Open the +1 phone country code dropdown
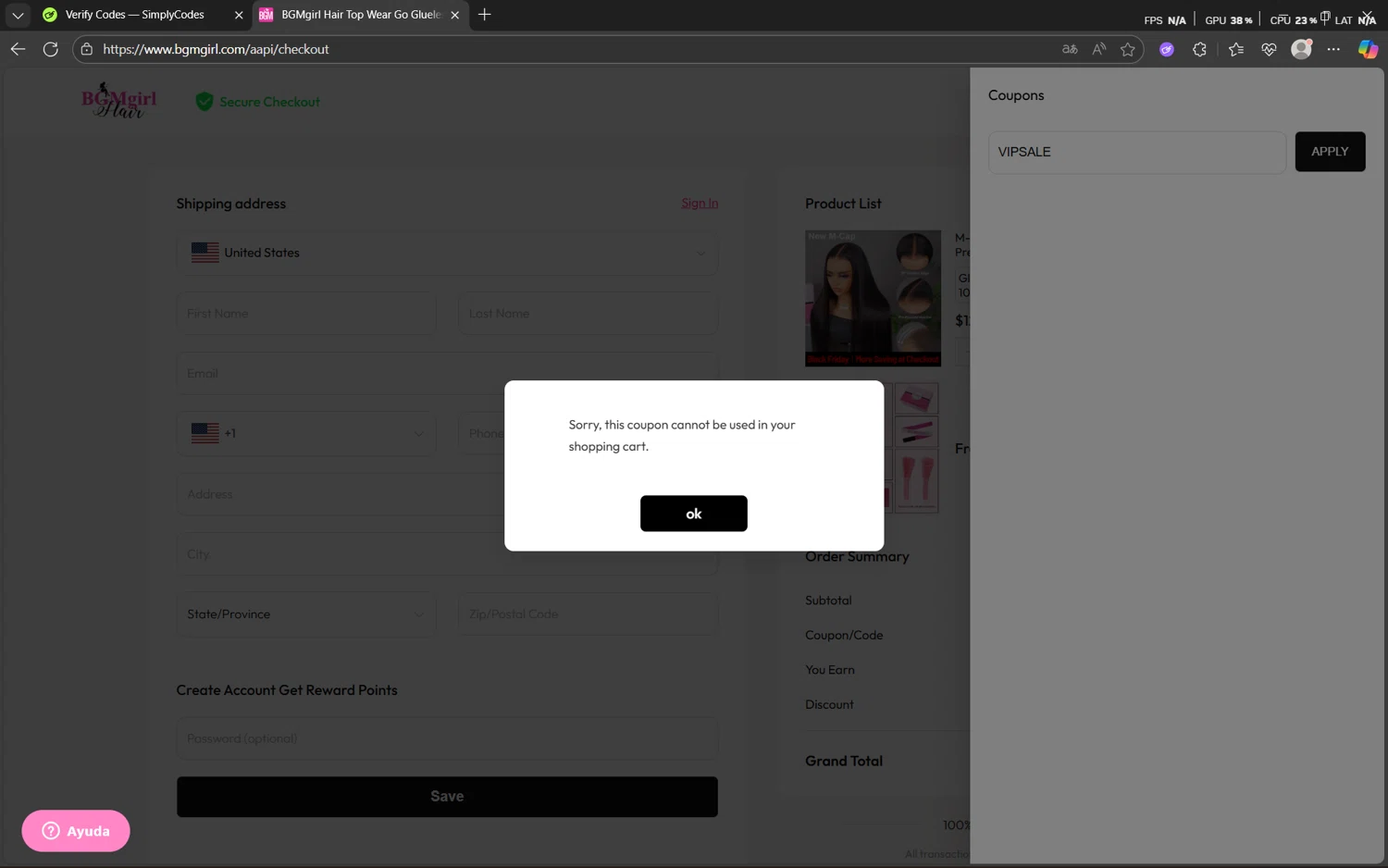Image resolution: width=1388 pixels, height=868 pixels. pos(306,433)
